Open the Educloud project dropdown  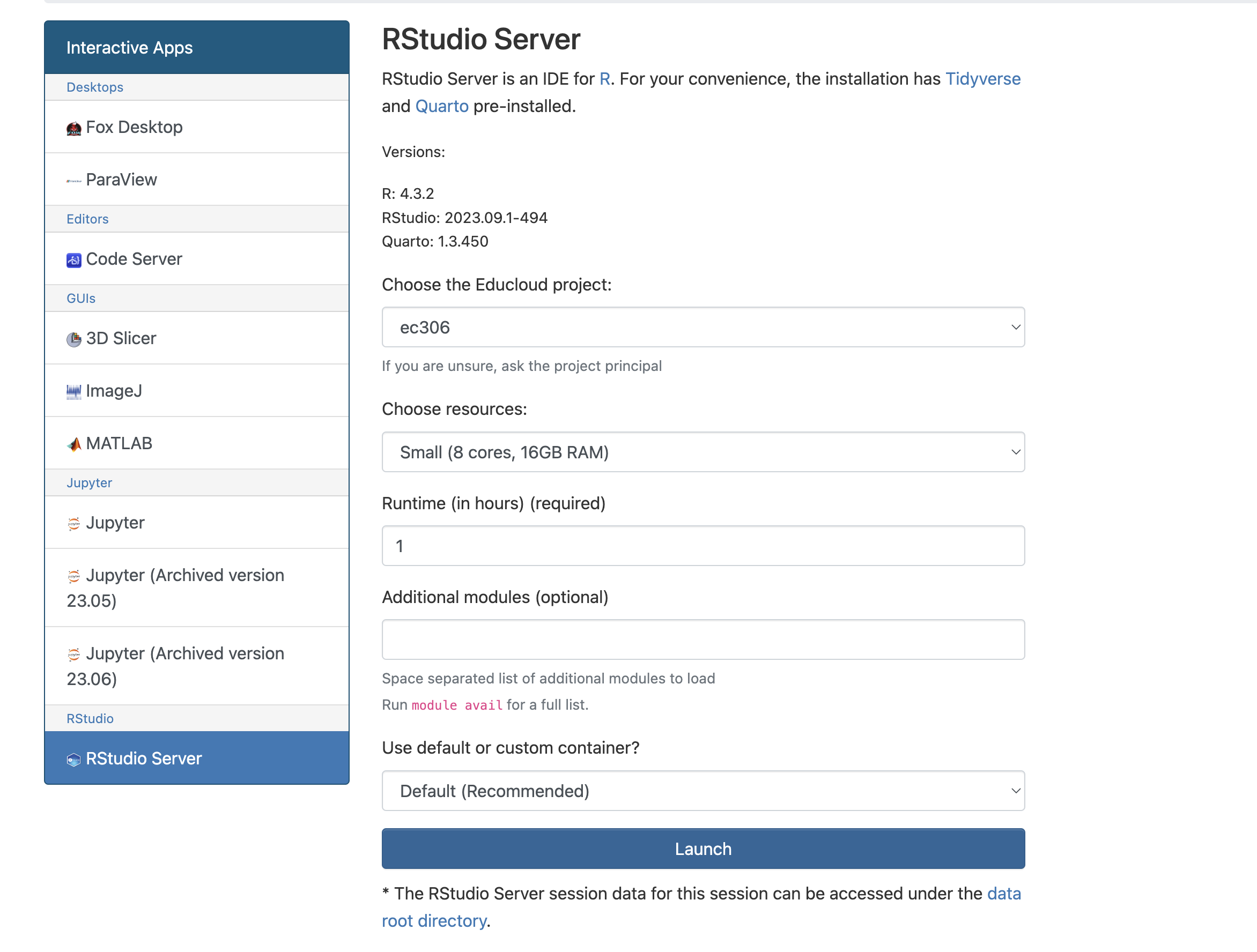point(703,327)
